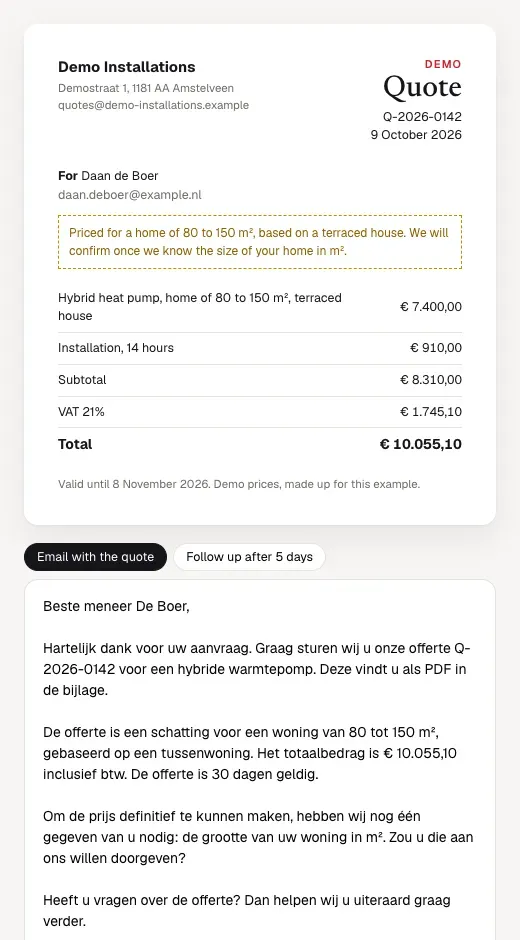This screenshot has height=940, width=520.
Task: Select the Hybrid heat pump line item
Action: 260,307
